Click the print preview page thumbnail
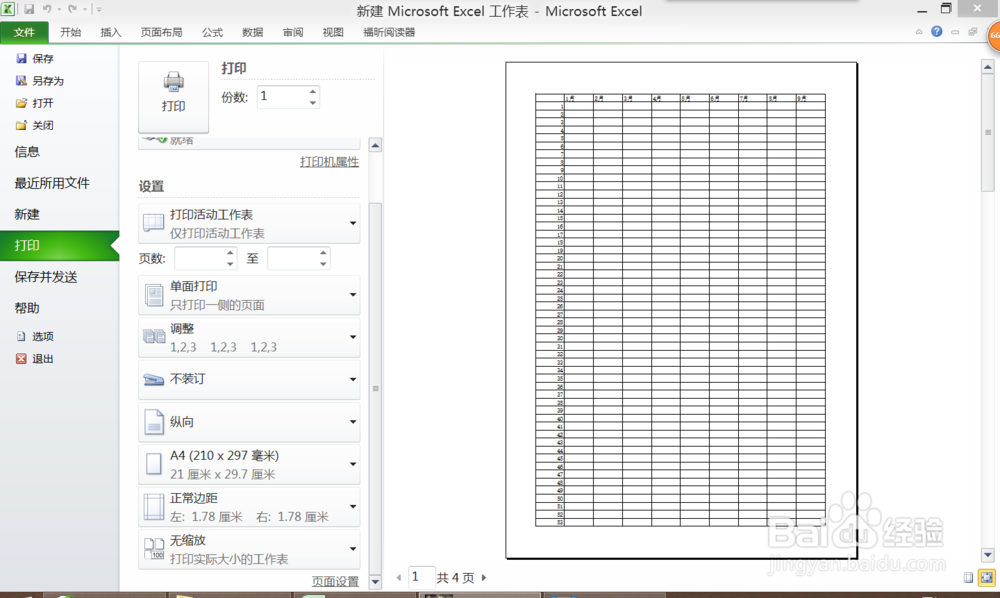The height and width of the screenshot is (598, 1000). [681, 310]
